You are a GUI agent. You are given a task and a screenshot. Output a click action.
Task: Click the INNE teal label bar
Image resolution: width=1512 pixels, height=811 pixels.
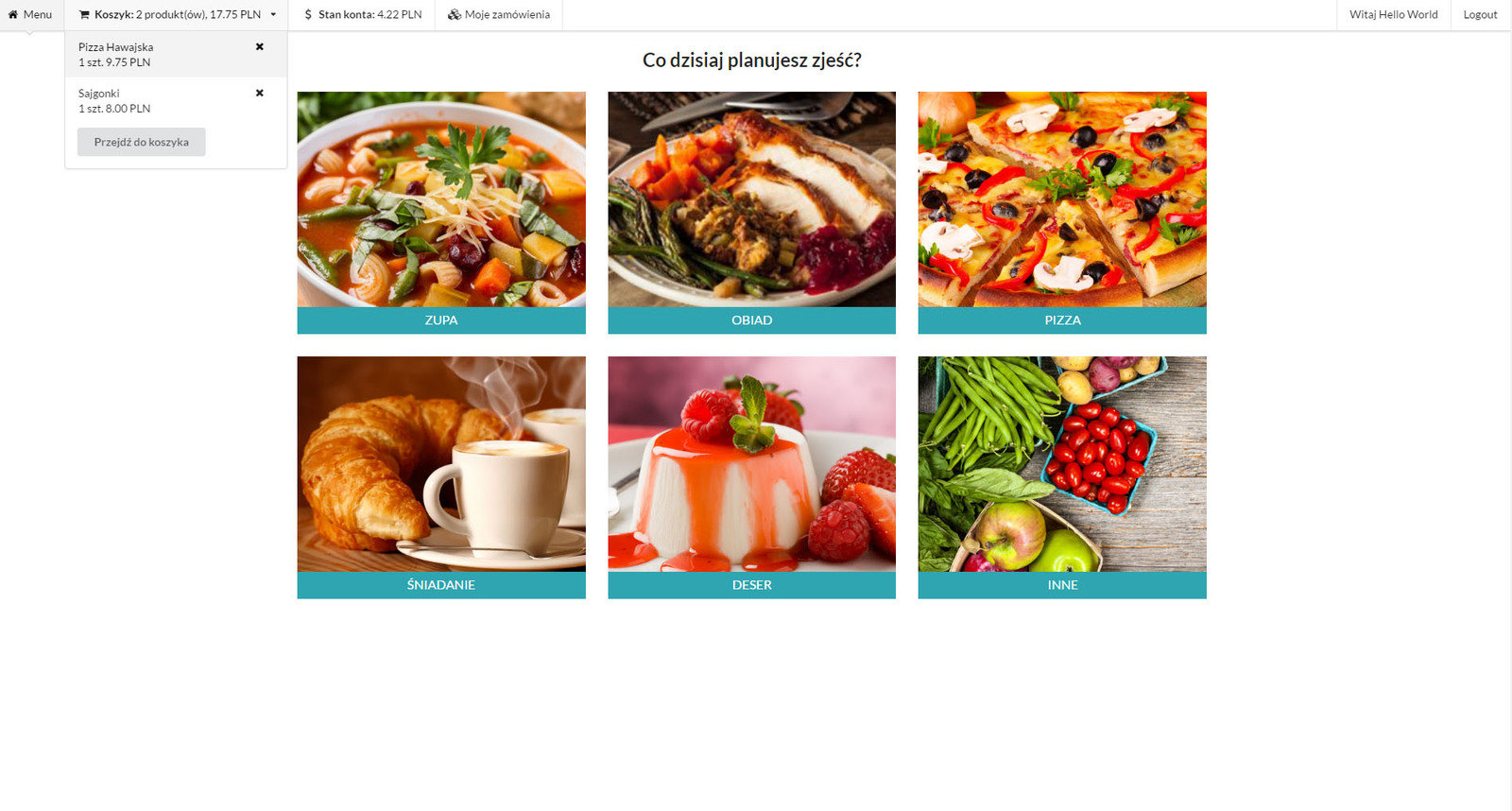point(1062,585)
